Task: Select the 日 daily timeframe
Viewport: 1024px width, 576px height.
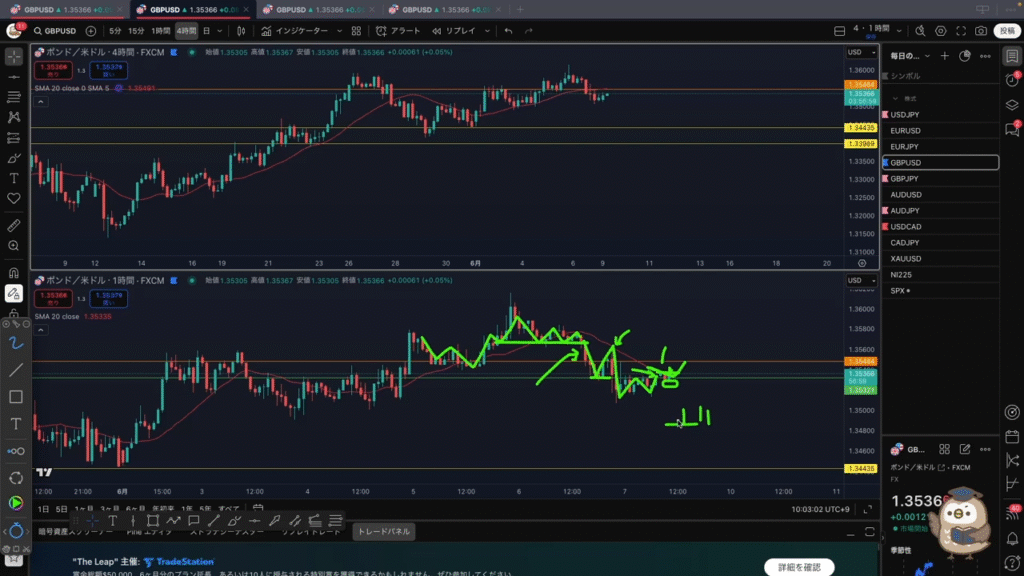Action: (x=206, y=31)
